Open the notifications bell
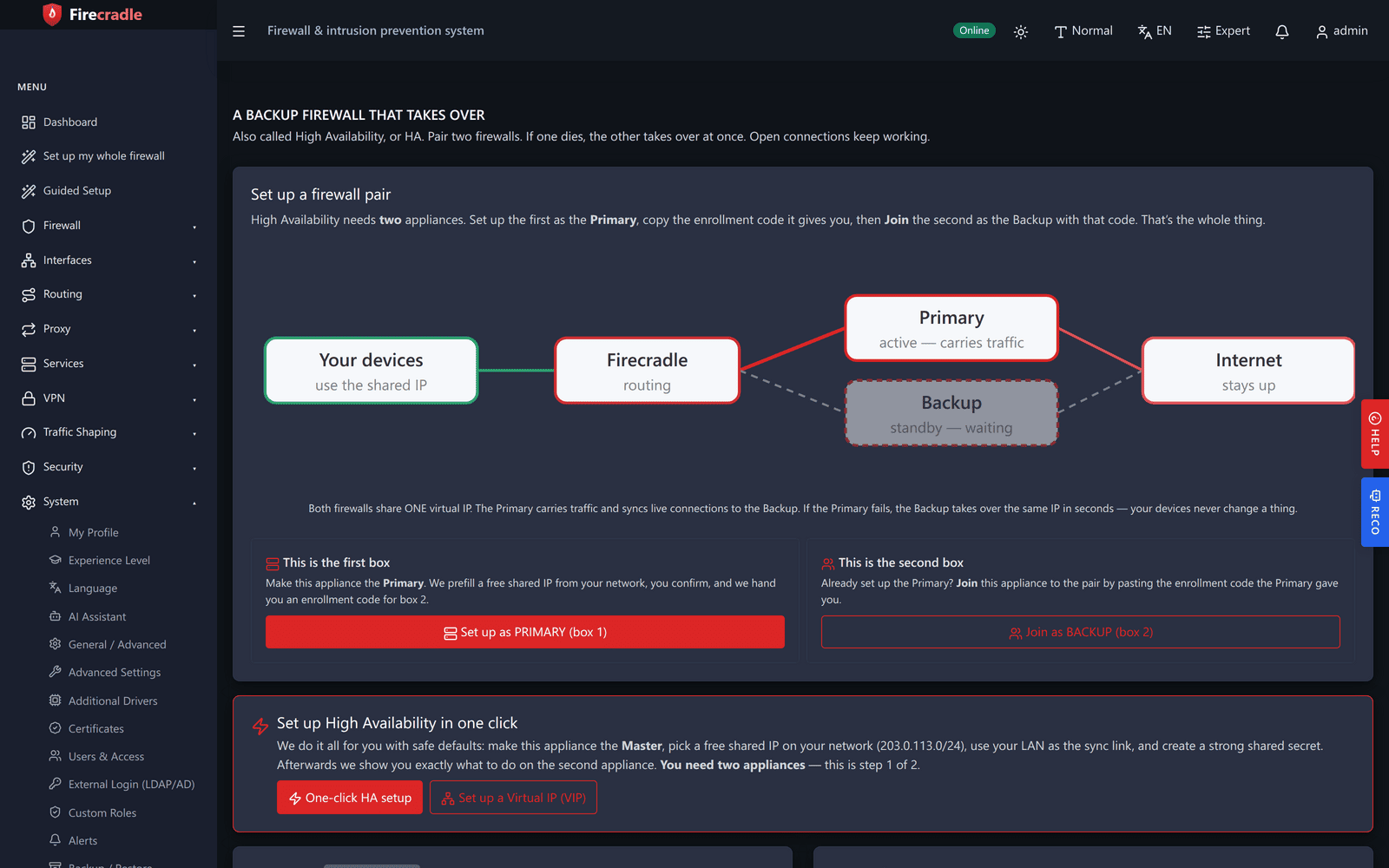Image resolution: width=1389 pixels, height=868 pixels. 1282,31
